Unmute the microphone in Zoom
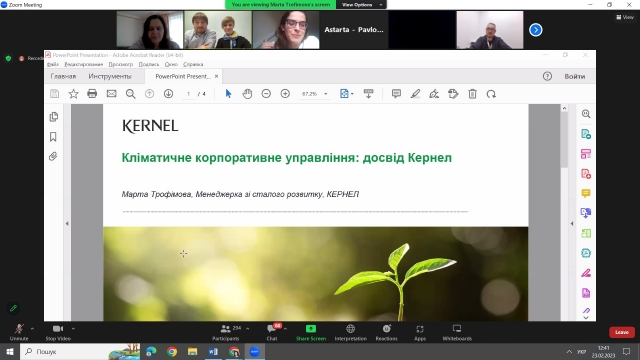 coord(19,332)
